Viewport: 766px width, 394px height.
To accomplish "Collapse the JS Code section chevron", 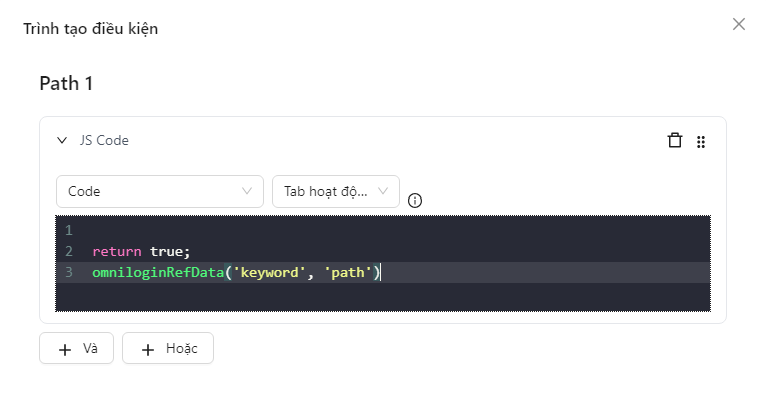I will 62,141.
